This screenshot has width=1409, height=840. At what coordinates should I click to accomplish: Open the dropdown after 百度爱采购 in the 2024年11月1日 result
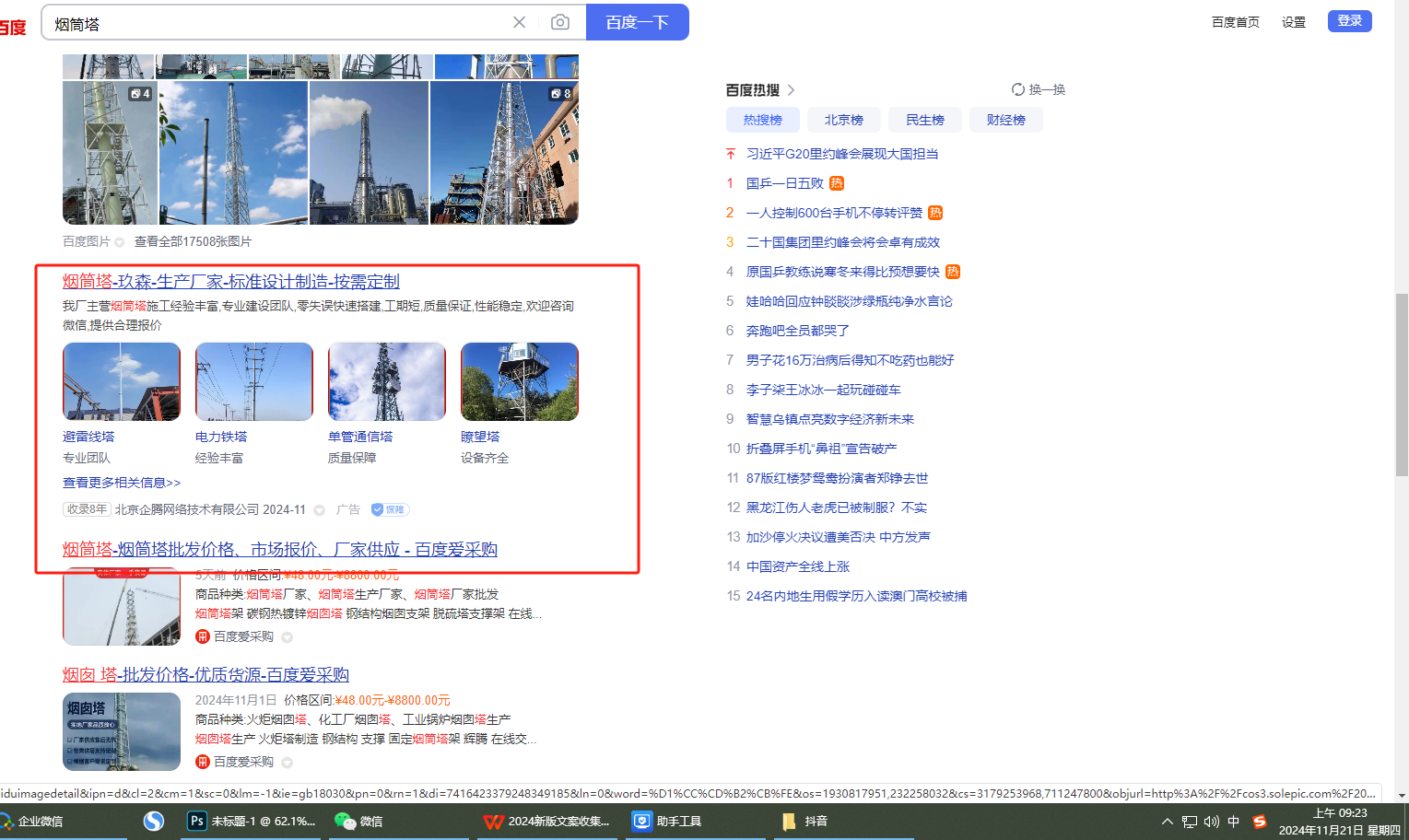click(x=288, y=763)
